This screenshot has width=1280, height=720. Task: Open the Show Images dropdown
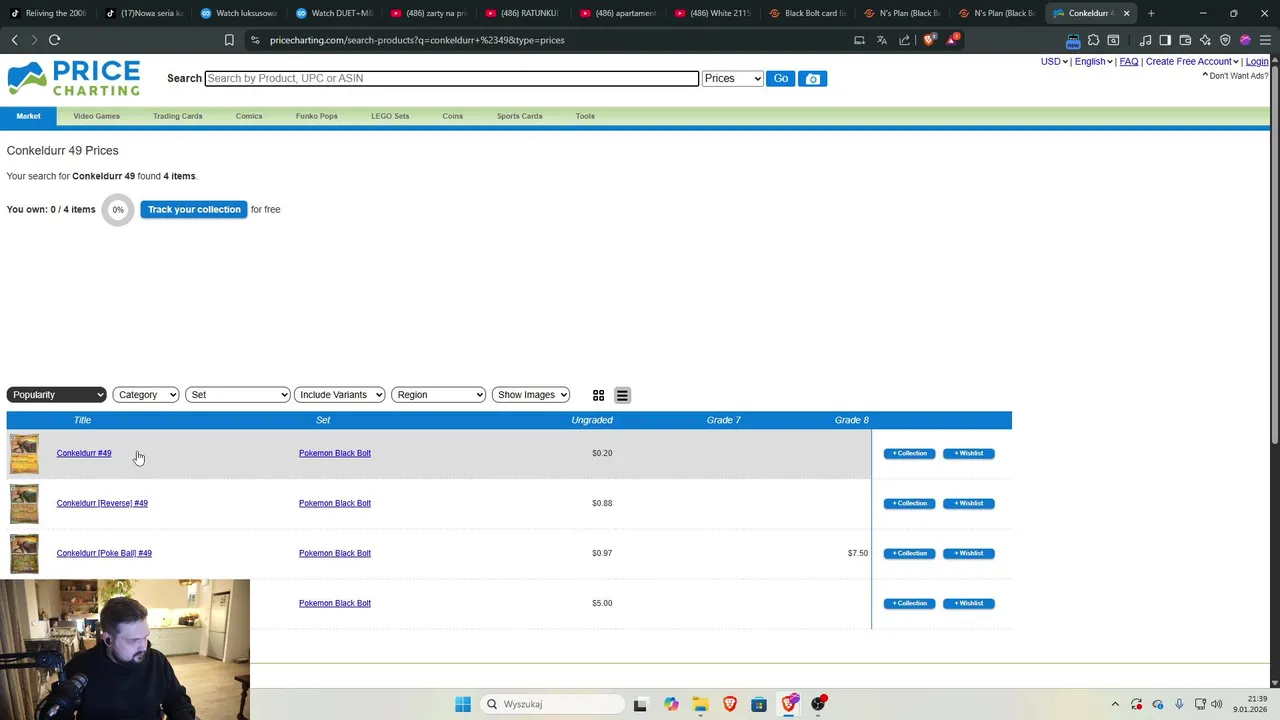coord(531,395)
